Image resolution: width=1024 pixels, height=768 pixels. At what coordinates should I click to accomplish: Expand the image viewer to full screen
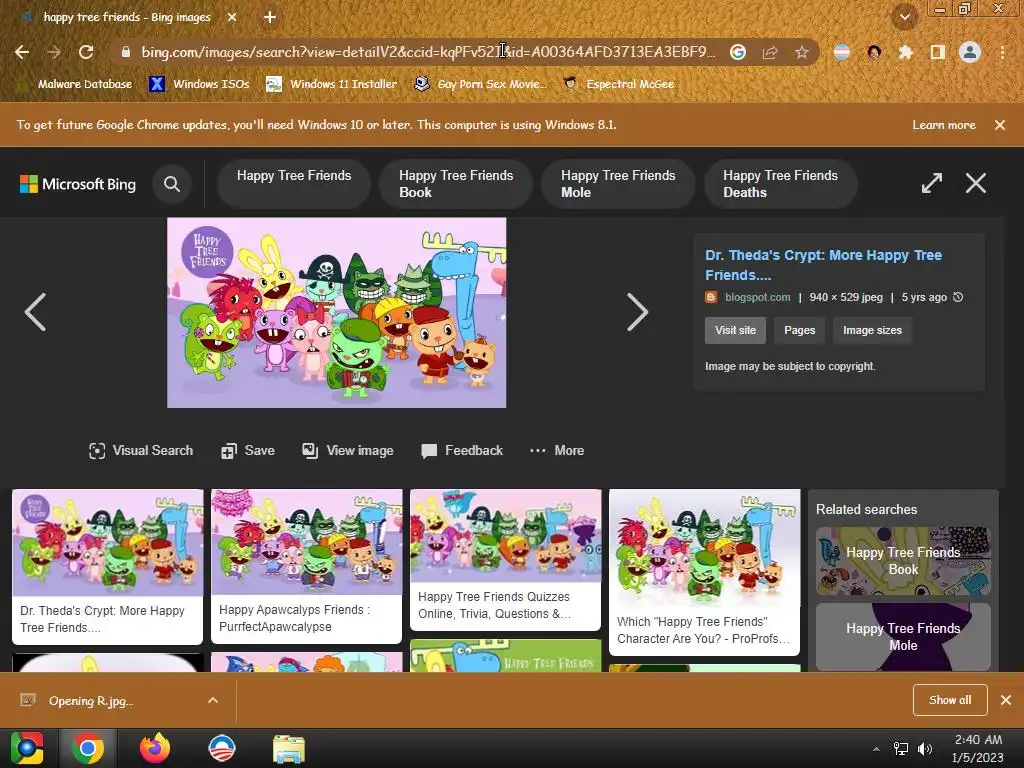[x=932, y=183]
